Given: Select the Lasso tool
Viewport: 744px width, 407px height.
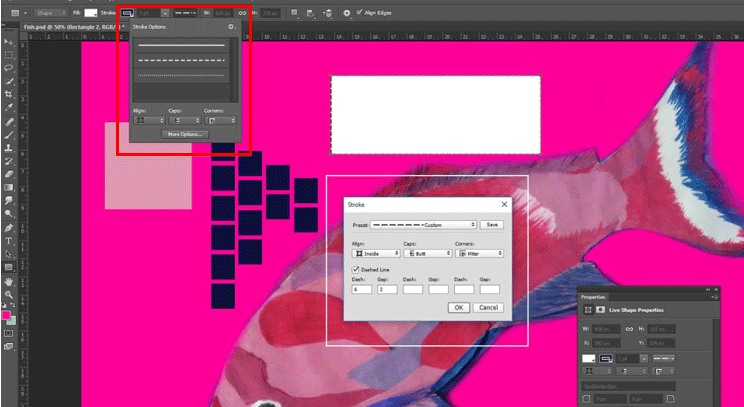Looking at the screenshot, I should 9,68.
